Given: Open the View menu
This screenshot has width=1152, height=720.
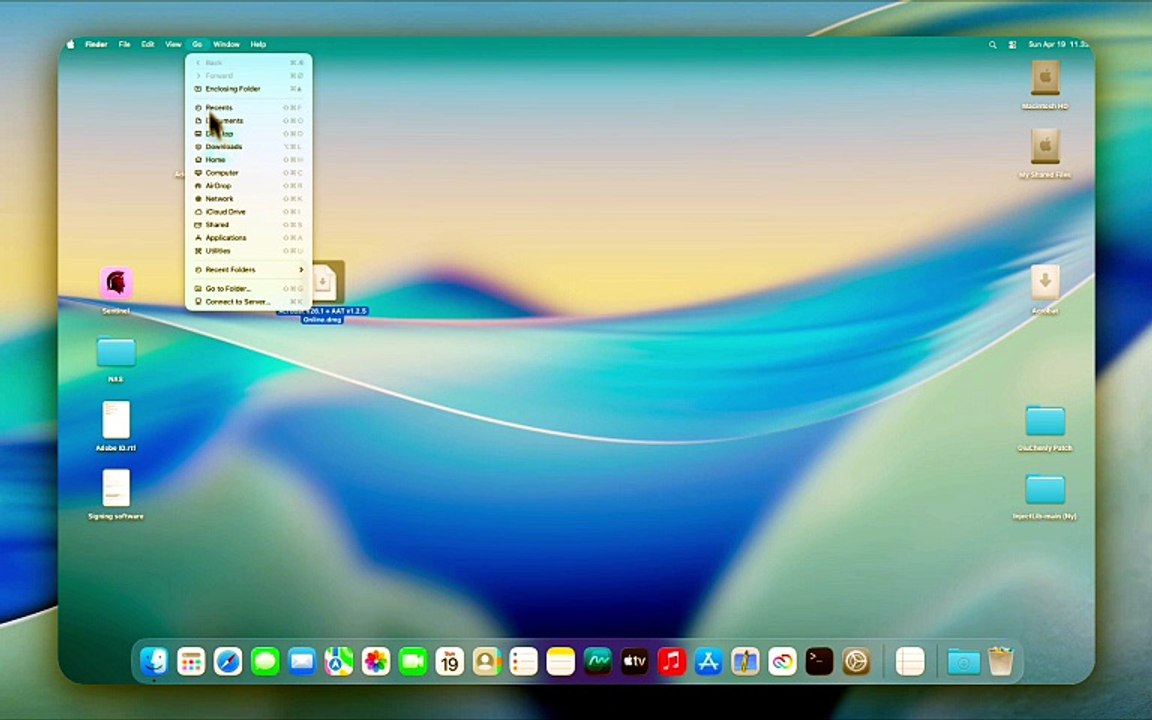Looking at the screenshot, I should [x=173, y=45].
